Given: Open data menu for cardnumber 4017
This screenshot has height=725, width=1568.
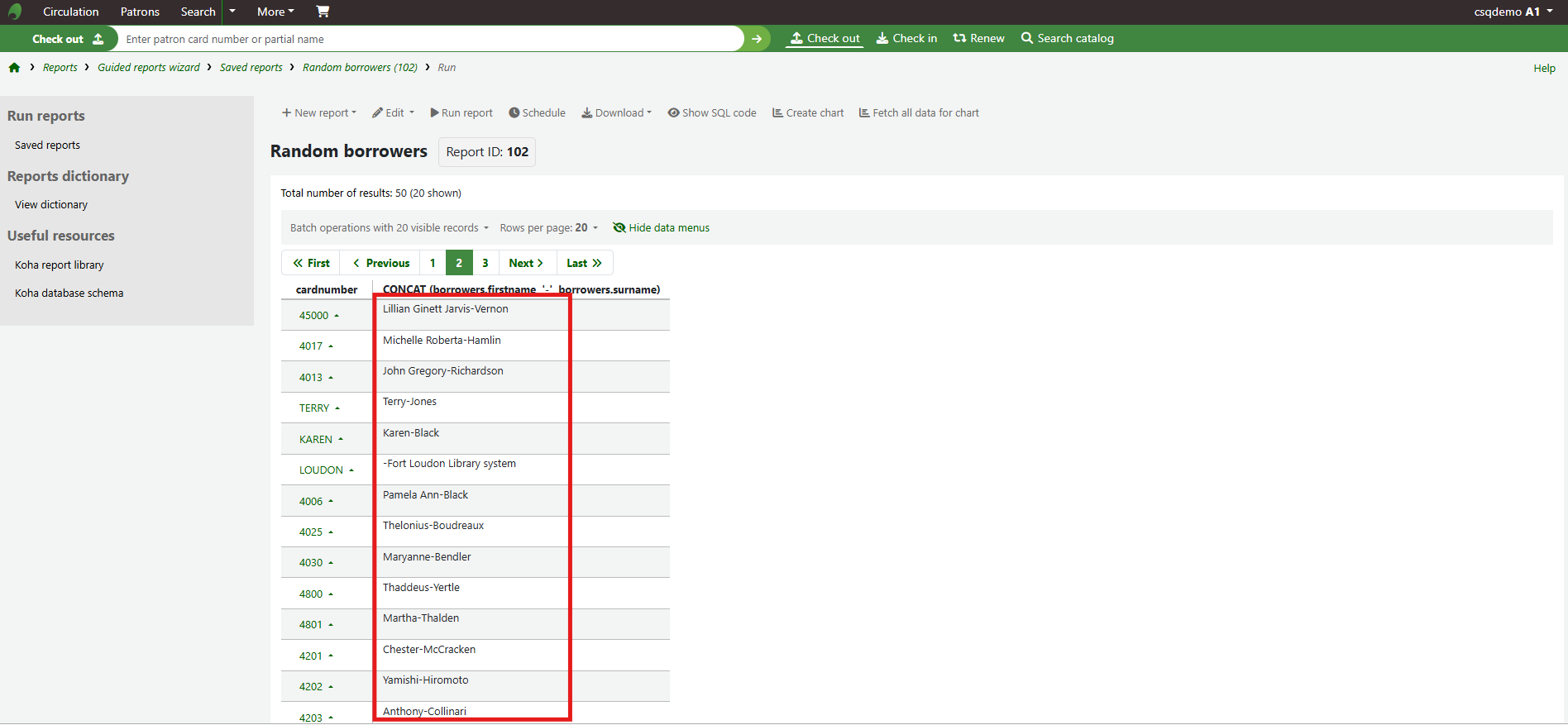Looking at the screenshot, I should click(316, 346).
